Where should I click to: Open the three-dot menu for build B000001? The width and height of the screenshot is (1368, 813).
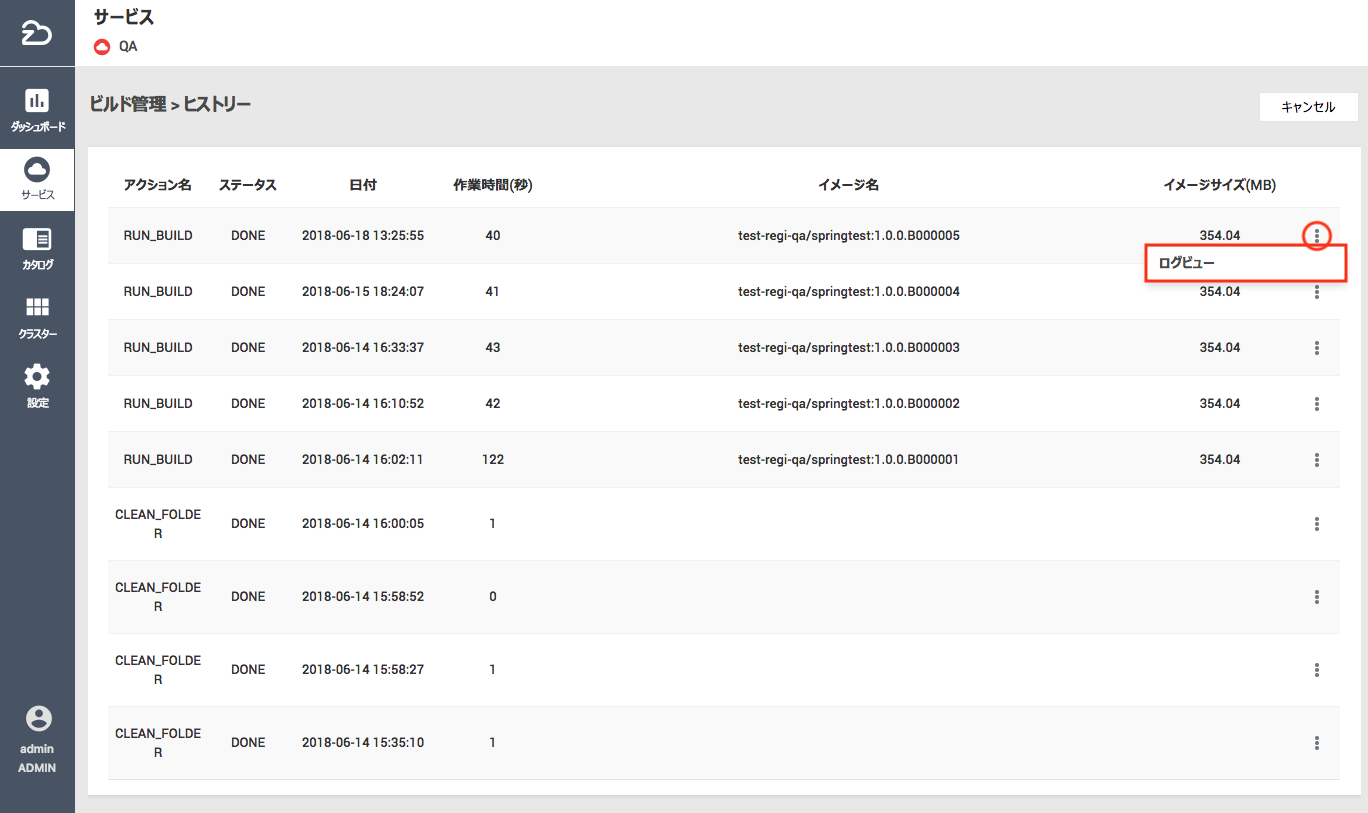tap(1317, 460)
